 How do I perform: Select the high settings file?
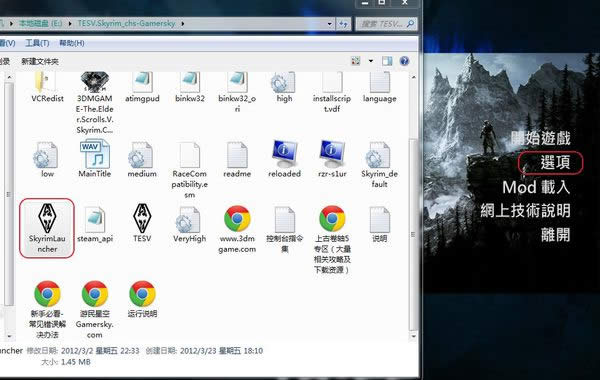click(x=284, y=88)
